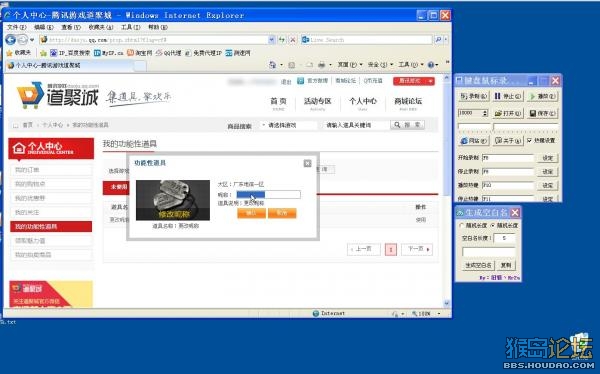Open the 安全 command bar dropdown
The image size is (600, 374).
(x=380, y=65)
